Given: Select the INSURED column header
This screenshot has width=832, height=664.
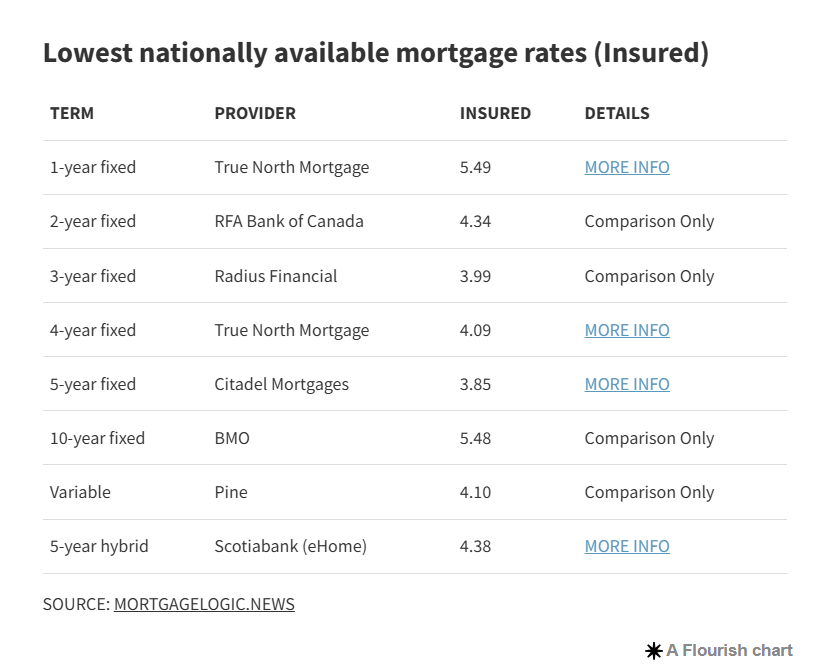Looking at the screenshot, I should tap(495, 114).
